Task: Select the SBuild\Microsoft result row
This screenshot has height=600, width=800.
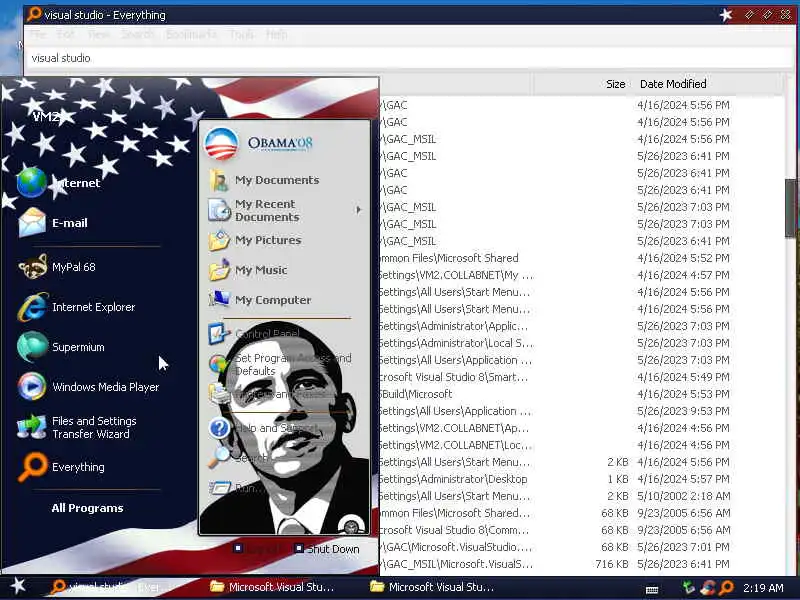Action: tap(582, 394)
